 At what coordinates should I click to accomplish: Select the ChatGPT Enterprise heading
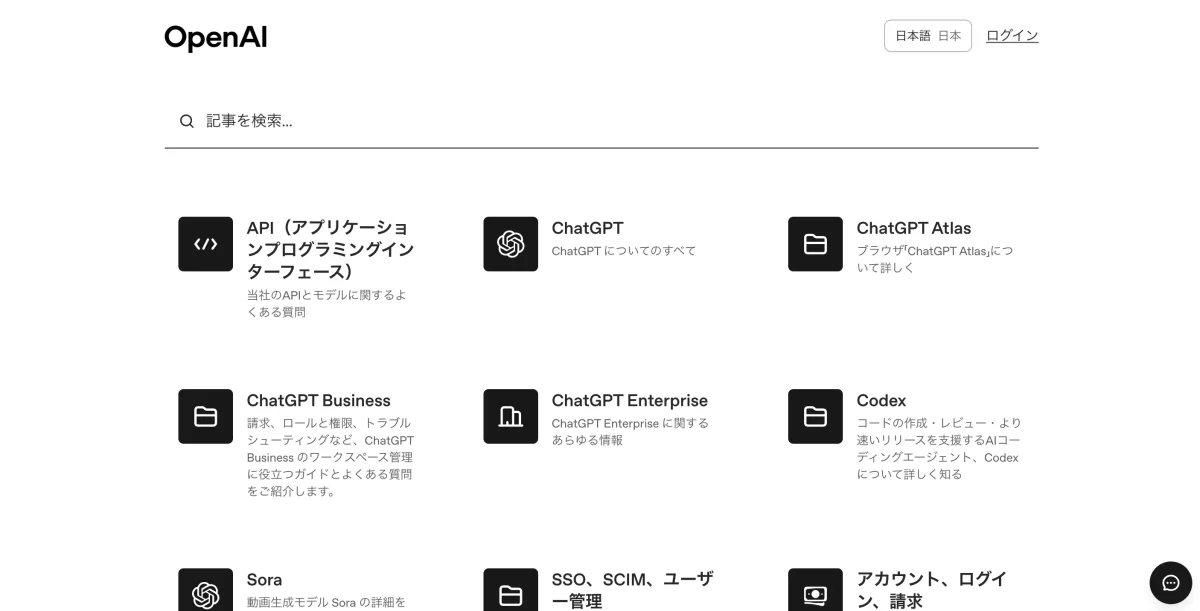pos(630,400)
